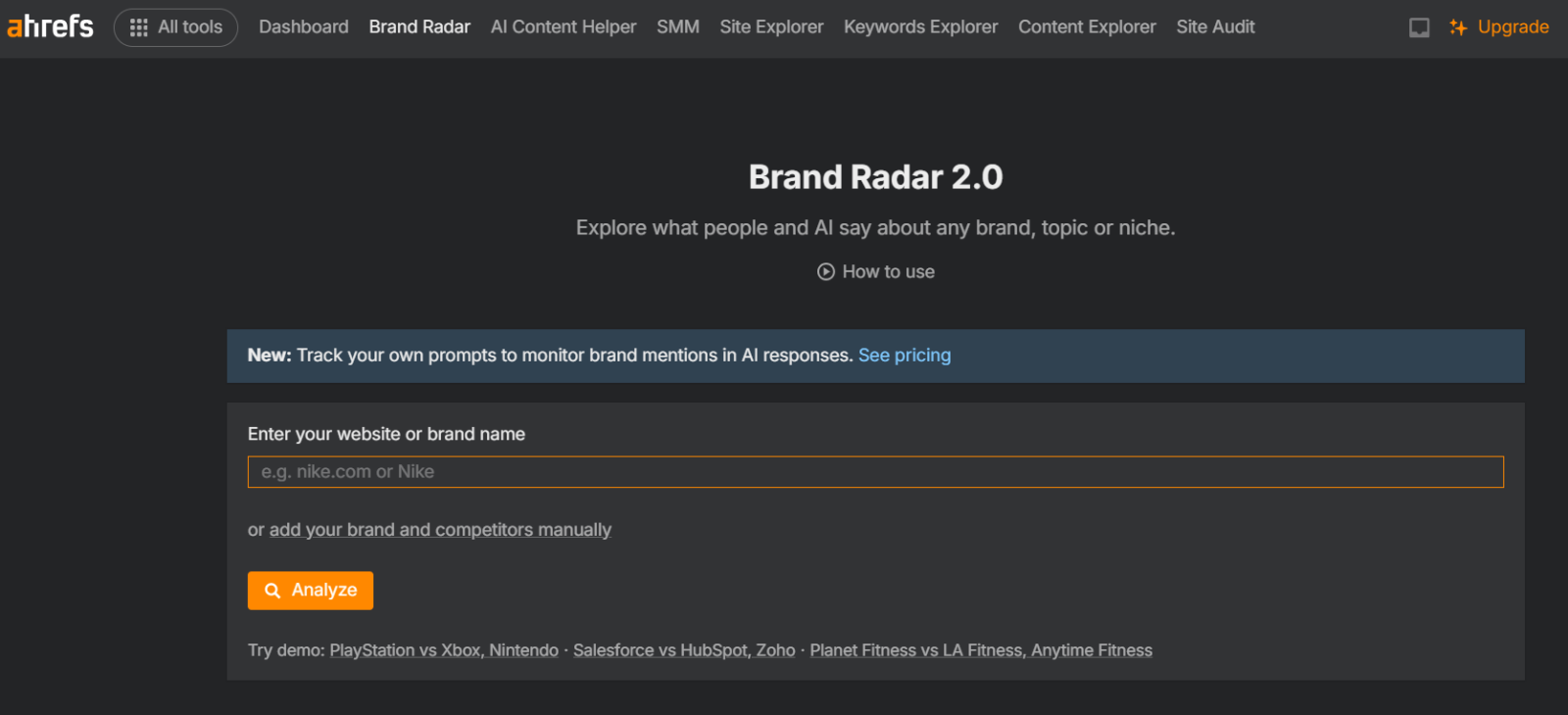Select Brand Radar in the top navigation
The width and height of the screenshot is (1568, 715).
tap(419, 27)
